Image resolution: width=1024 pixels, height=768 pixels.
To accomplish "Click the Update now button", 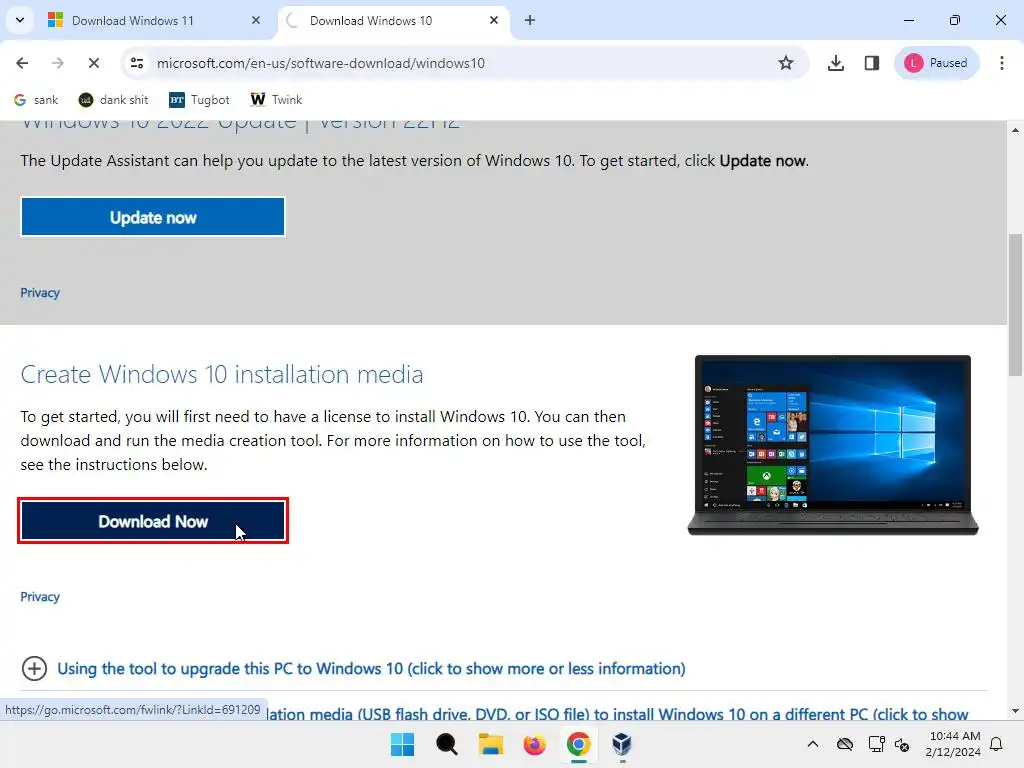I will 153,217.
